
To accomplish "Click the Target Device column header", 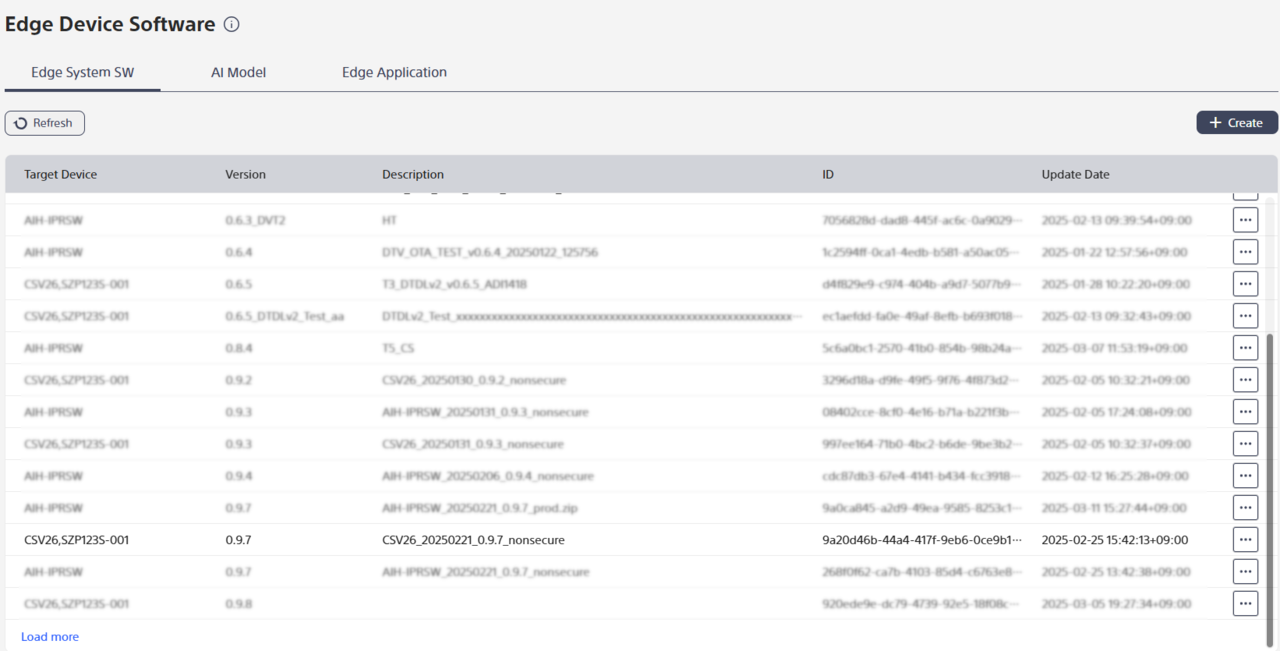I will (61, 174).
